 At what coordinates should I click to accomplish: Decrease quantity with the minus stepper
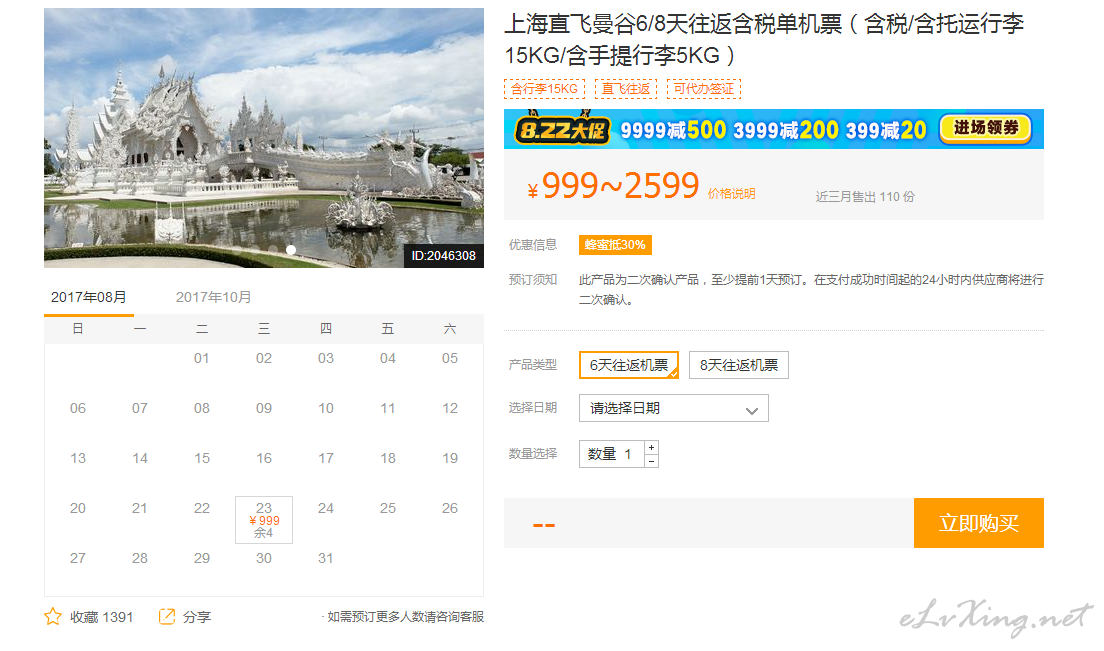pyautogui.click(x=651, y=461)
